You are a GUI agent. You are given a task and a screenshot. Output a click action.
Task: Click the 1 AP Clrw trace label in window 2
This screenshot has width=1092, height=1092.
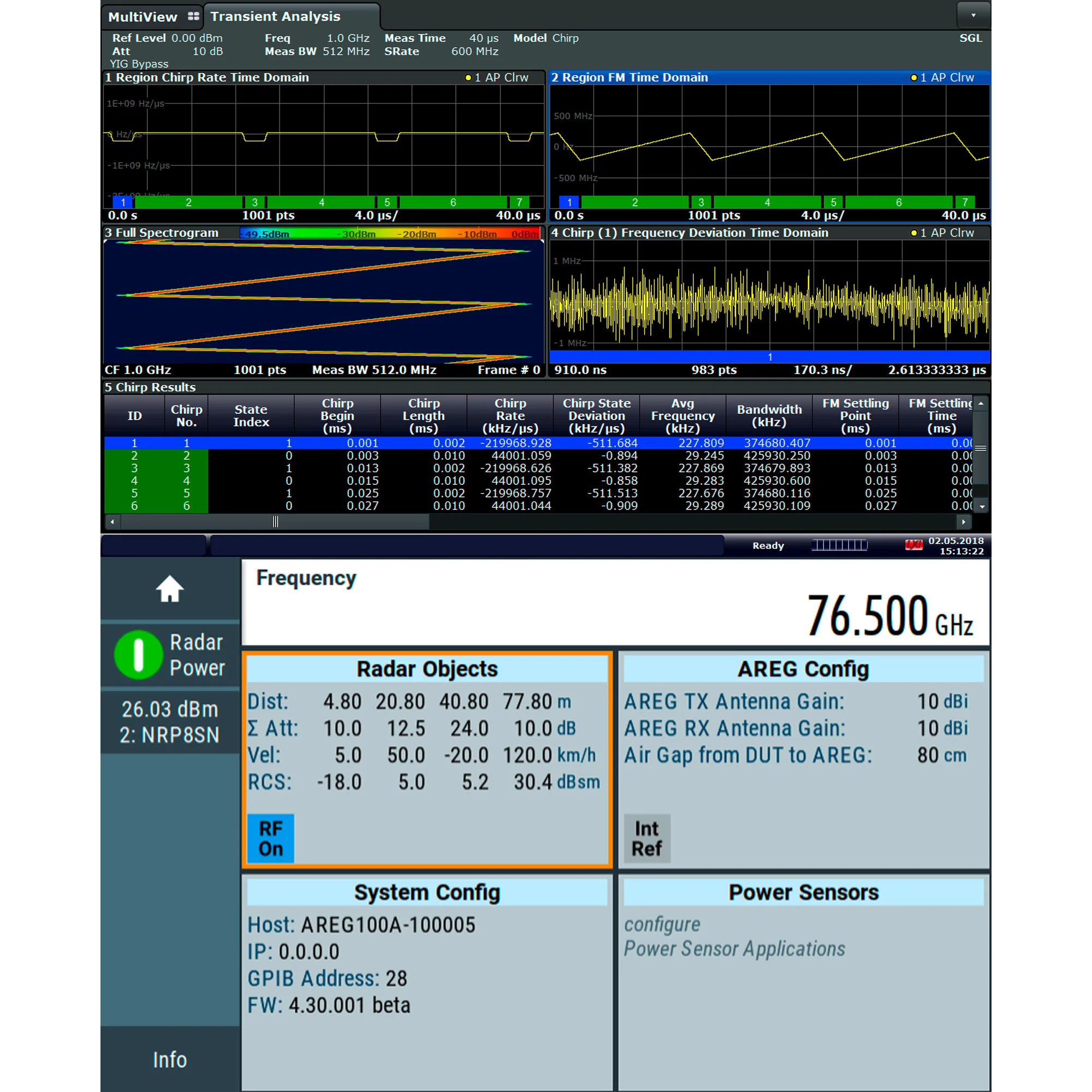pyautogui.click(x=942, y=78)
